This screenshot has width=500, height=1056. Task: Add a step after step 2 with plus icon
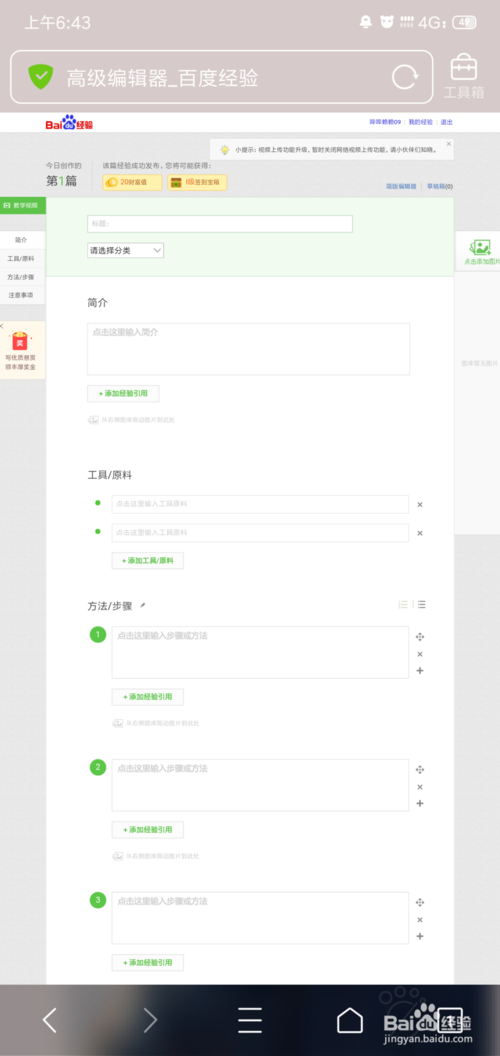click(420, 803)
